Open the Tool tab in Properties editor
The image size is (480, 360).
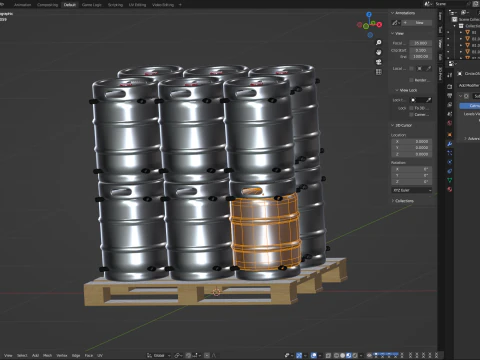pyautogui.click(x=450, y=75)
